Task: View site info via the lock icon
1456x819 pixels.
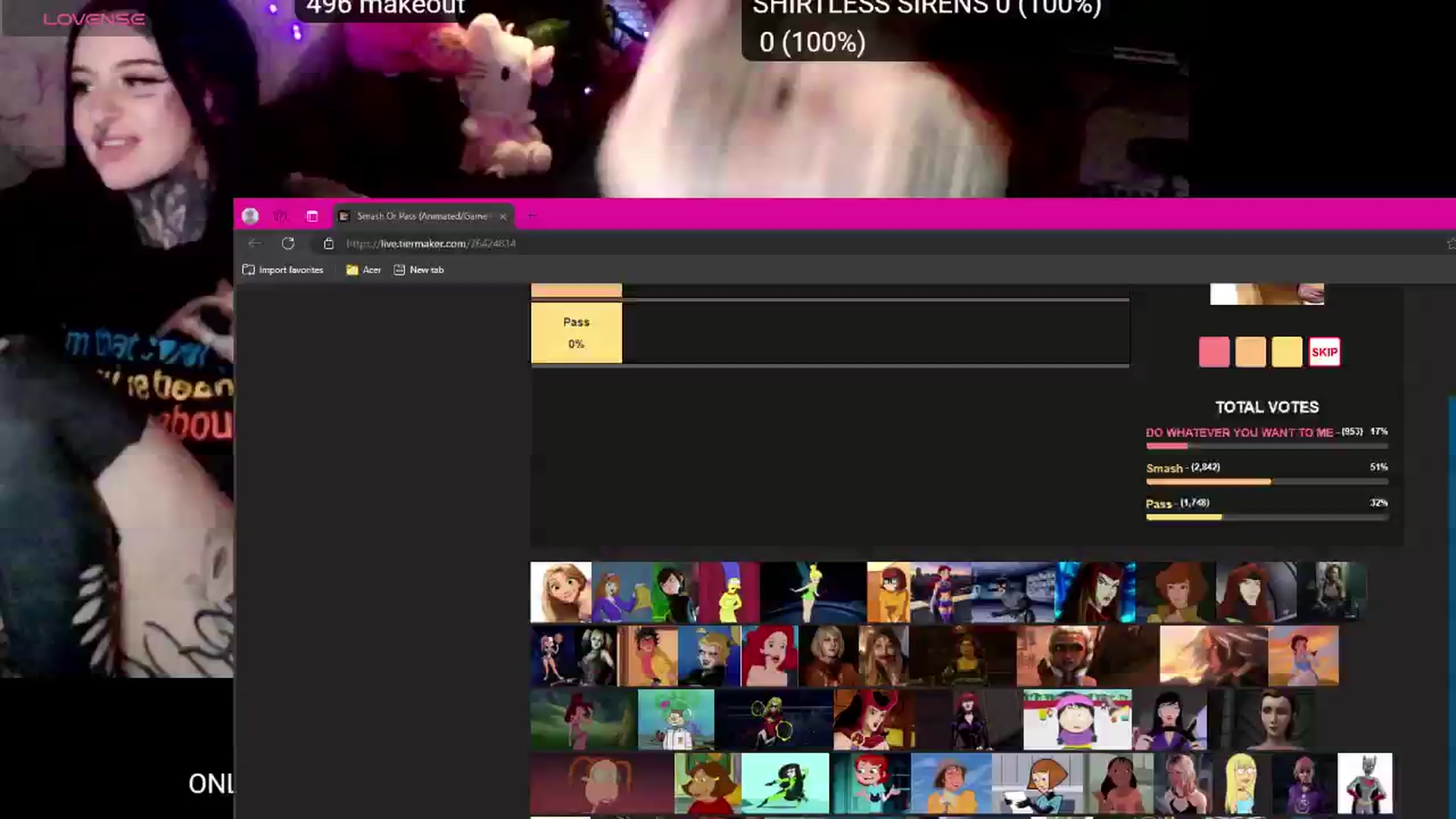Action: tap(328, 243)
